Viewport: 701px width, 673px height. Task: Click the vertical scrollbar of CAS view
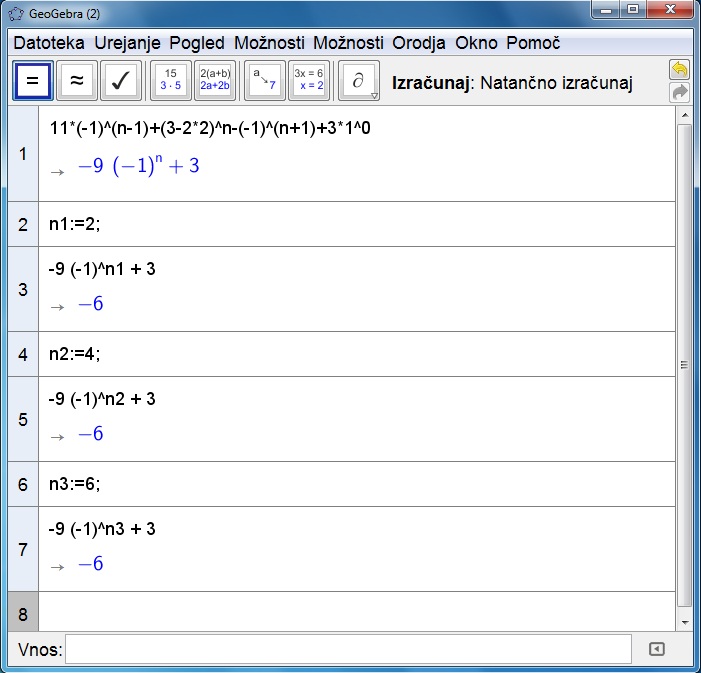[684, 365]
